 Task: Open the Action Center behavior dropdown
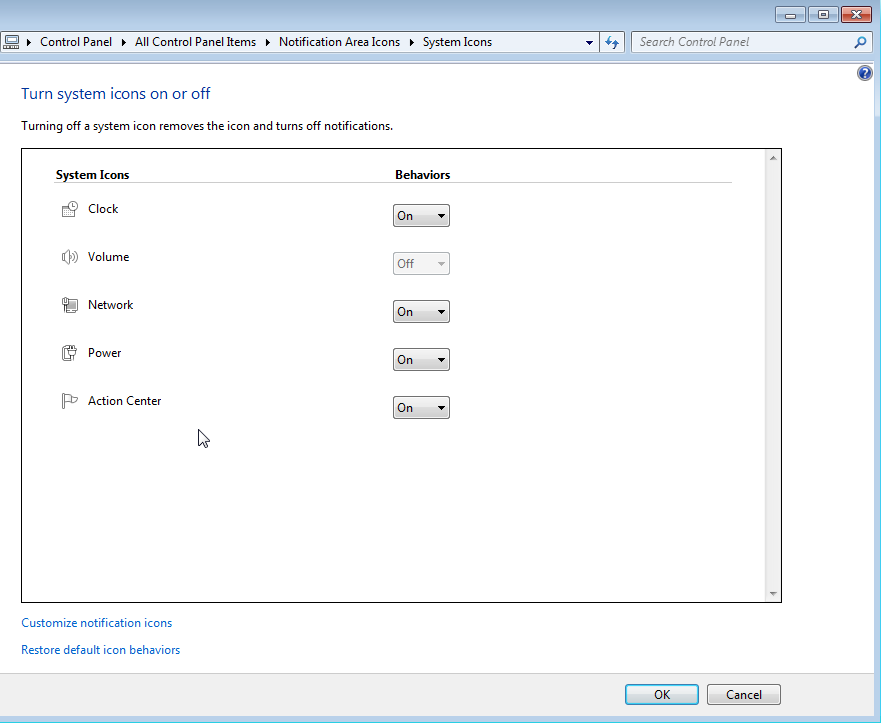(421, 407)
